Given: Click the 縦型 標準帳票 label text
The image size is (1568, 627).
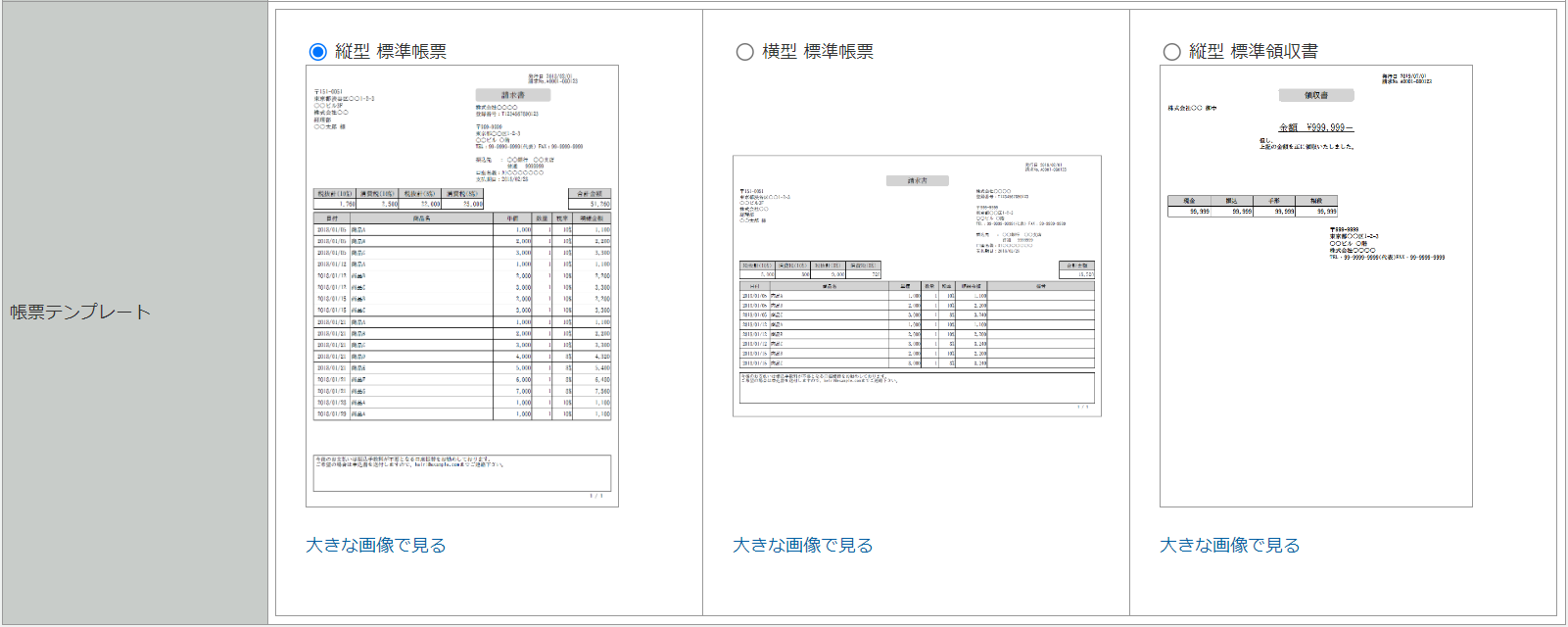Looking at the screenshot, I should point(391,52).
